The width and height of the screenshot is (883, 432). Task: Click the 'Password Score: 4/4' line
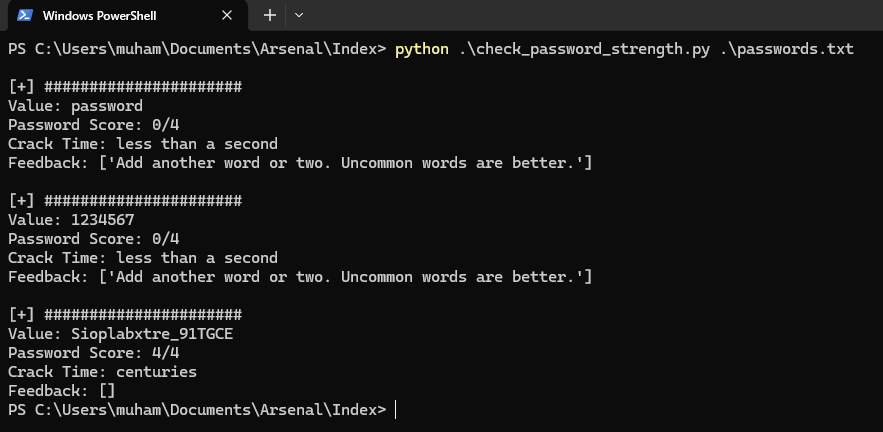pyautogui.click(x=94, y=353)
